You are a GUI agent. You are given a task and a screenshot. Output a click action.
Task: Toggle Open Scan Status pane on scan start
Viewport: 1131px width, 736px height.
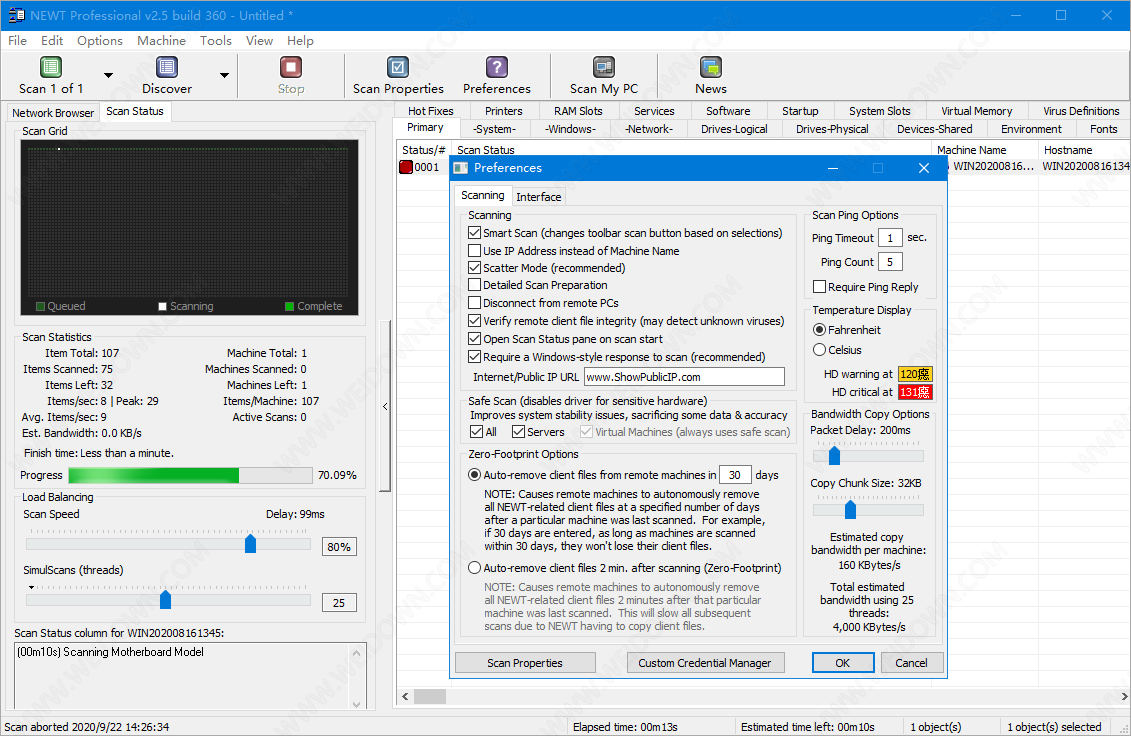coord(475,339)
